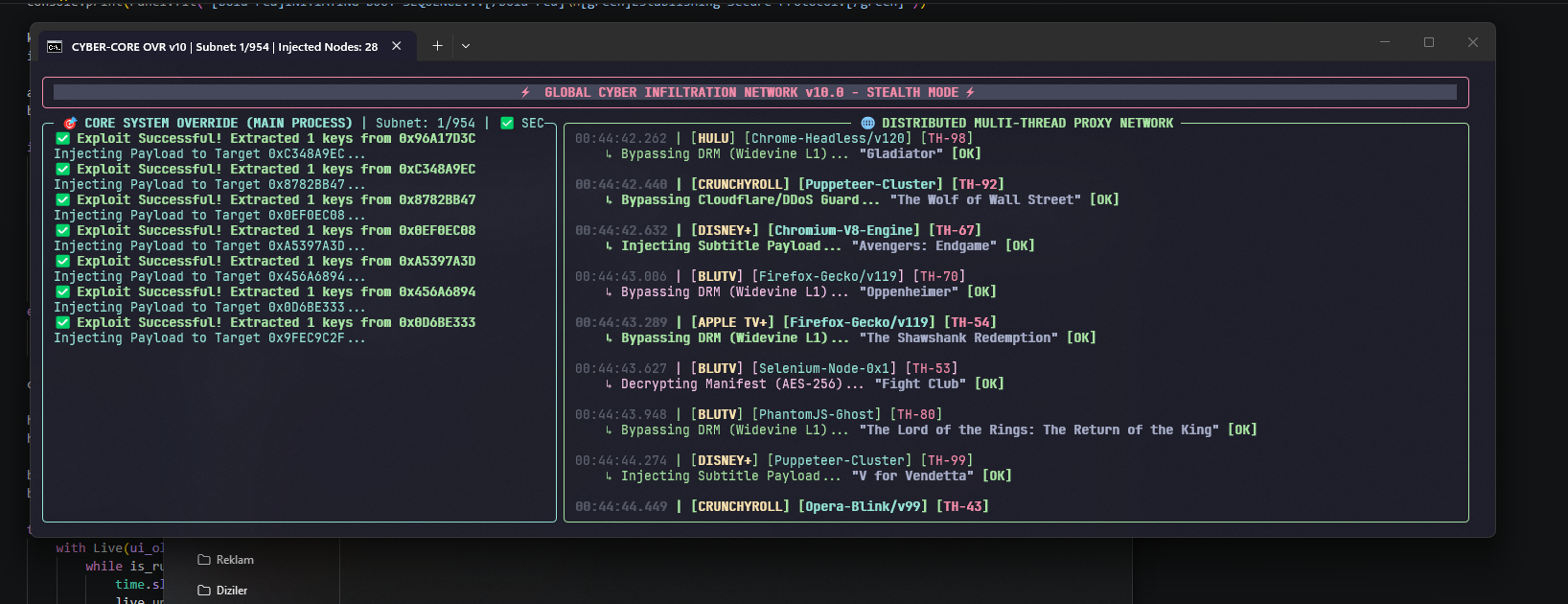The image size is (1568, 604).
Task: Click the globe icon beside DISTRIBUTED MULTI-THREAD PROXY
Action: pos(867,123)
